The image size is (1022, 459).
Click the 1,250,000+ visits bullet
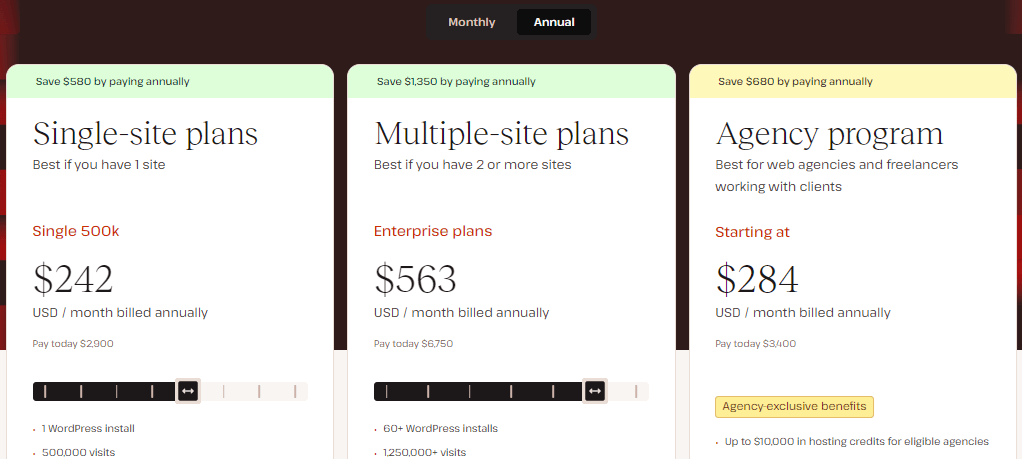424,452
